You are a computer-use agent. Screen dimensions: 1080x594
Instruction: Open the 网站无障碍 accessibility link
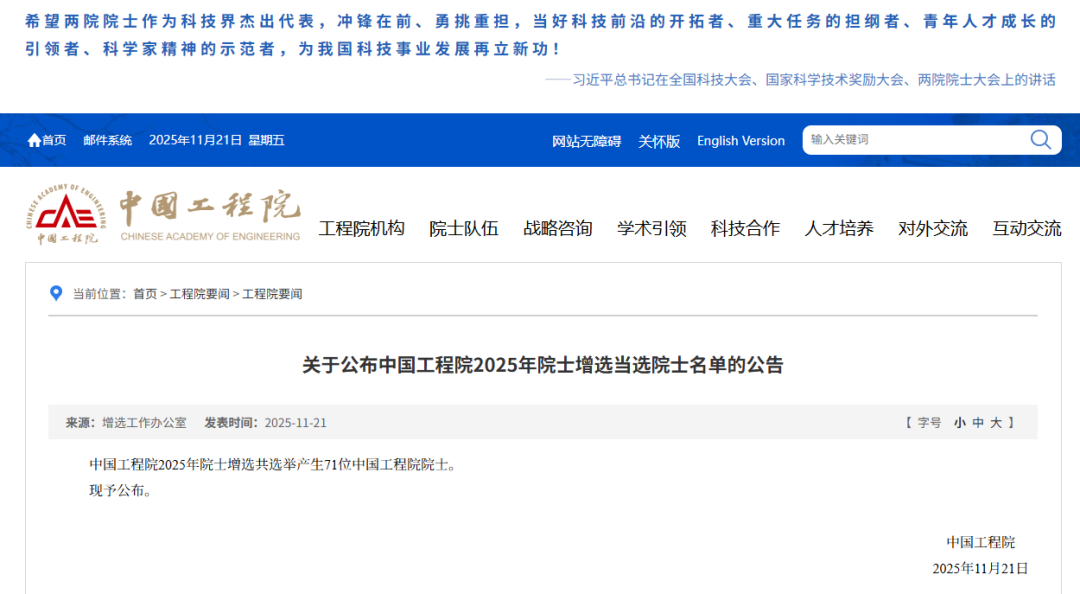click(x=586, y=141)
